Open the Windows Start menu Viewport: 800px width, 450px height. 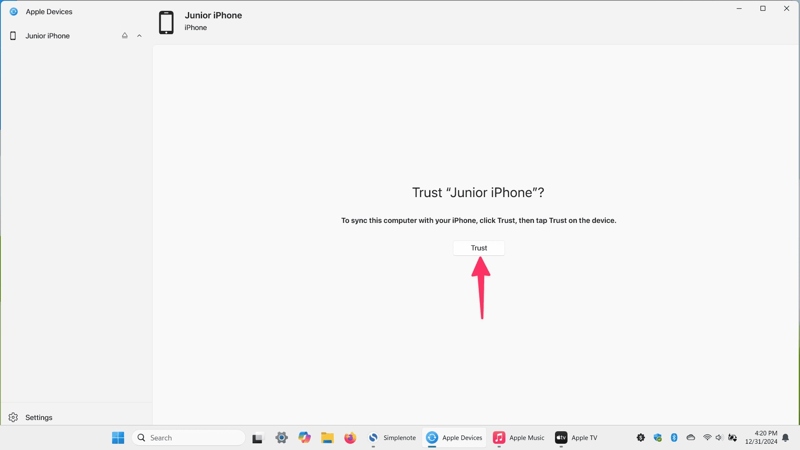coord(118,438)
